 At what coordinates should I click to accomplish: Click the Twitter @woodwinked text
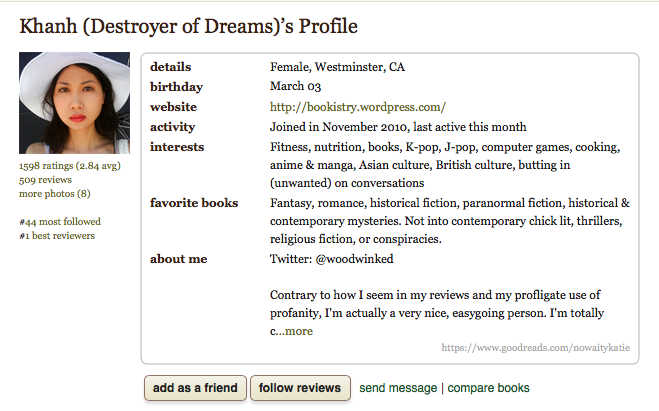[x=332, y=259]
